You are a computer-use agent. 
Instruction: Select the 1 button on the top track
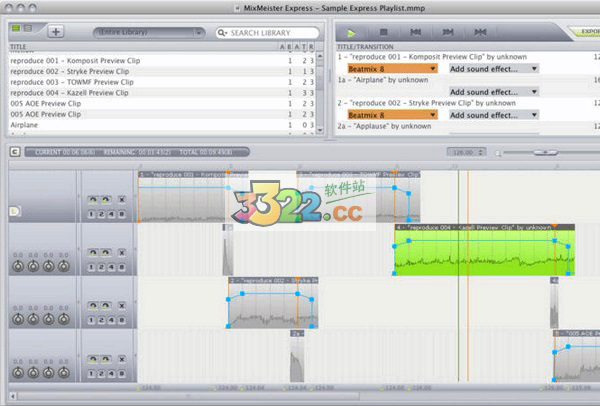click(91, 214)
